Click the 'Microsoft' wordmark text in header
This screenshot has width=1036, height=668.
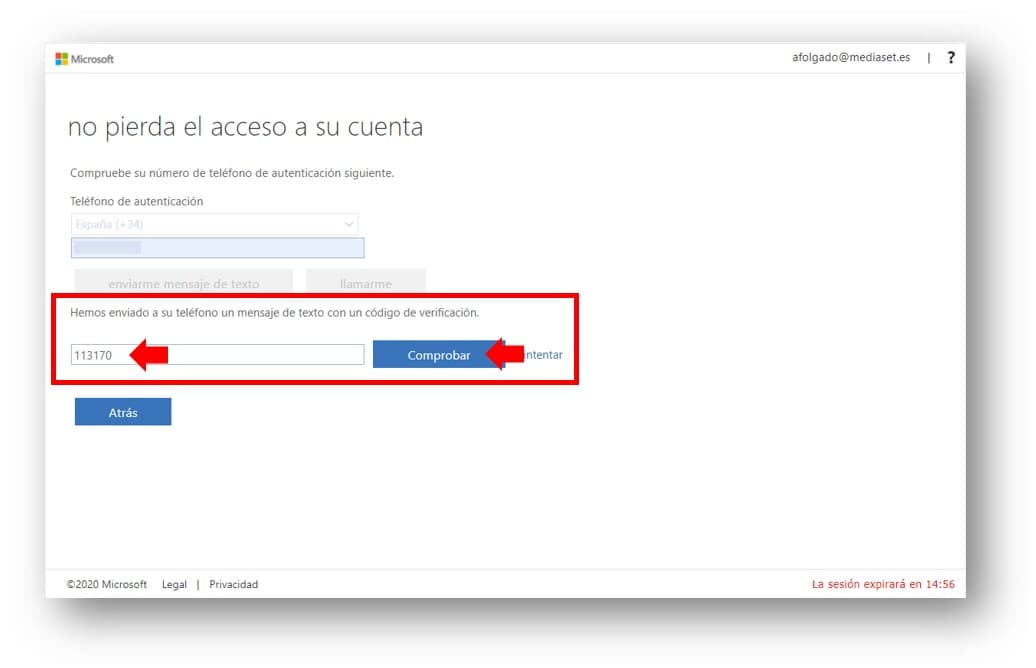[x=92, y=59]
